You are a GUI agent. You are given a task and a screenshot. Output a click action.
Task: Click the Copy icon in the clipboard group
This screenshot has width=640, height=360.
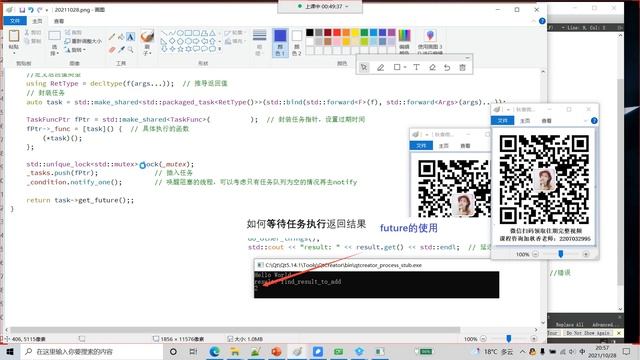point(27,41)
